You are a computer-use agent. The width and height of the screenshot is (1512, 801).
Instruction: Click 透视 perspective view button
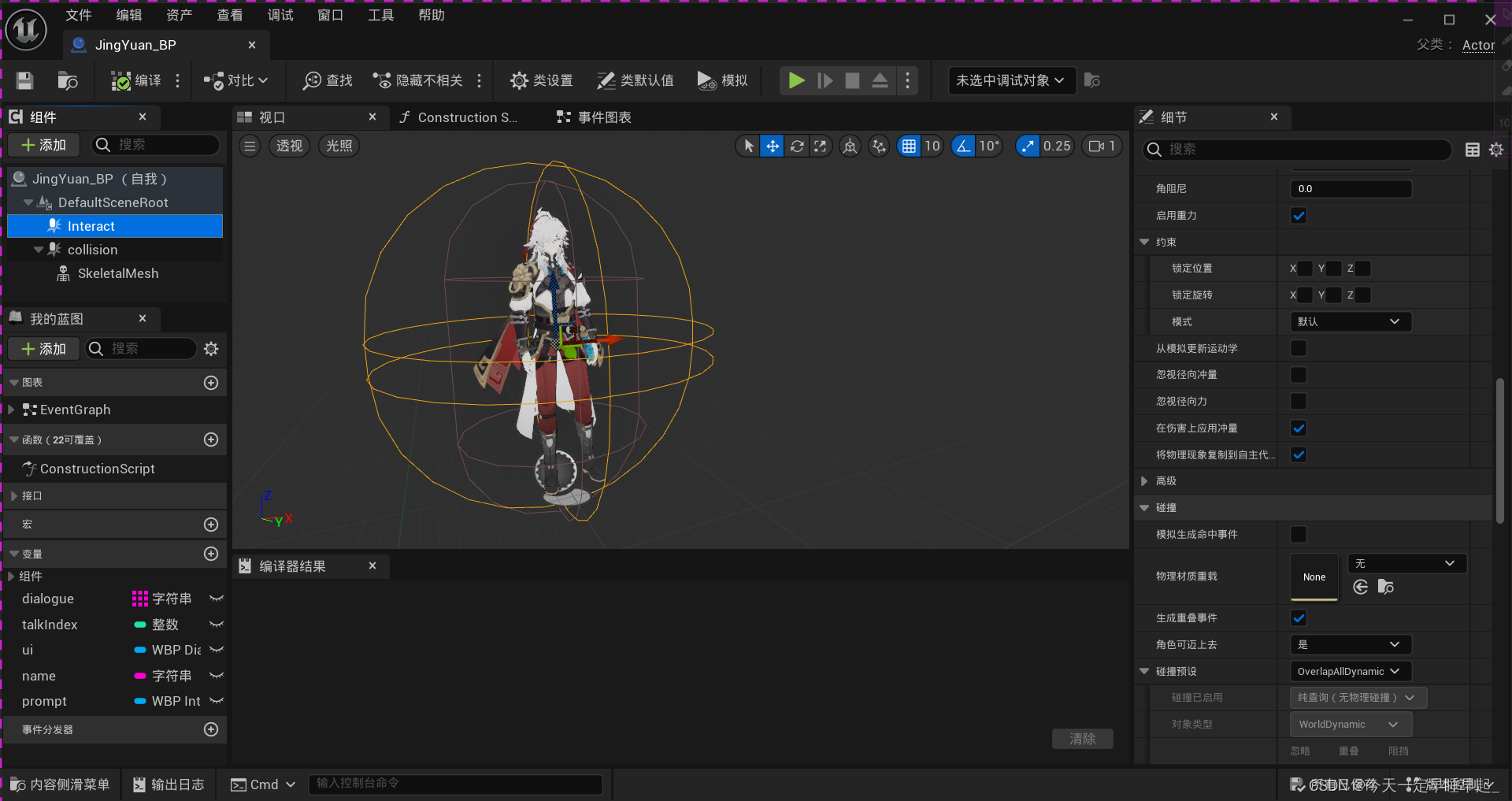pyautogui.click(x=290, y=146)
